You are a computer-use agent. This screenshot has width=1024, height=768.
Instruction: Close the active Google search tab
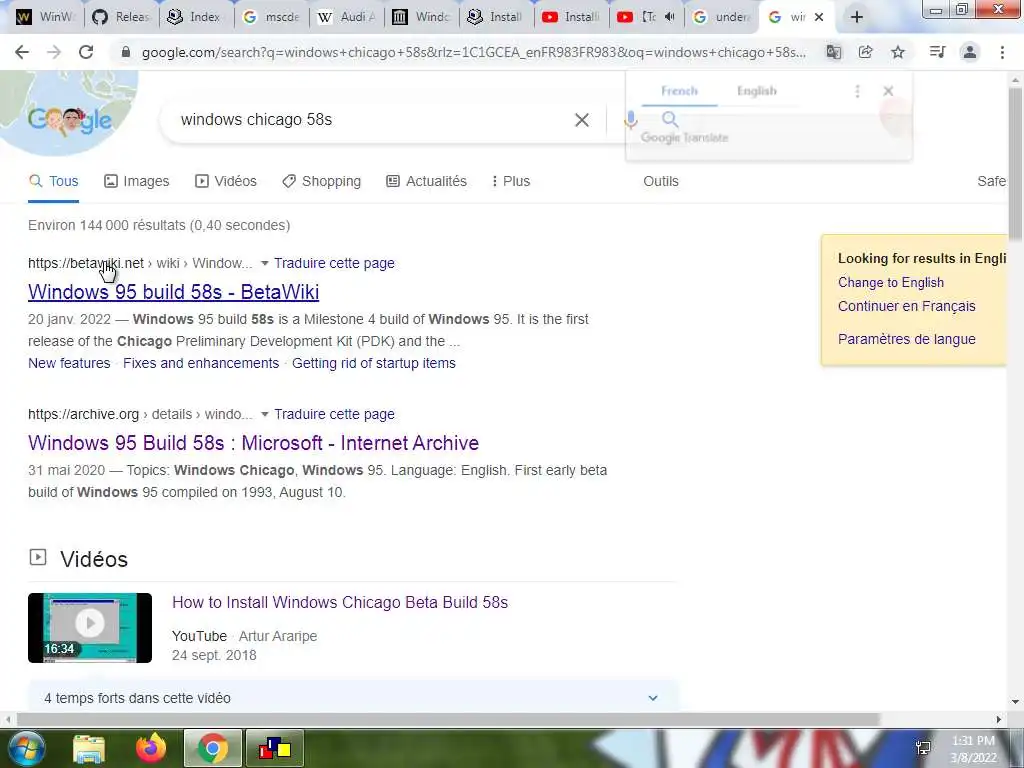(x=819, y=17)
